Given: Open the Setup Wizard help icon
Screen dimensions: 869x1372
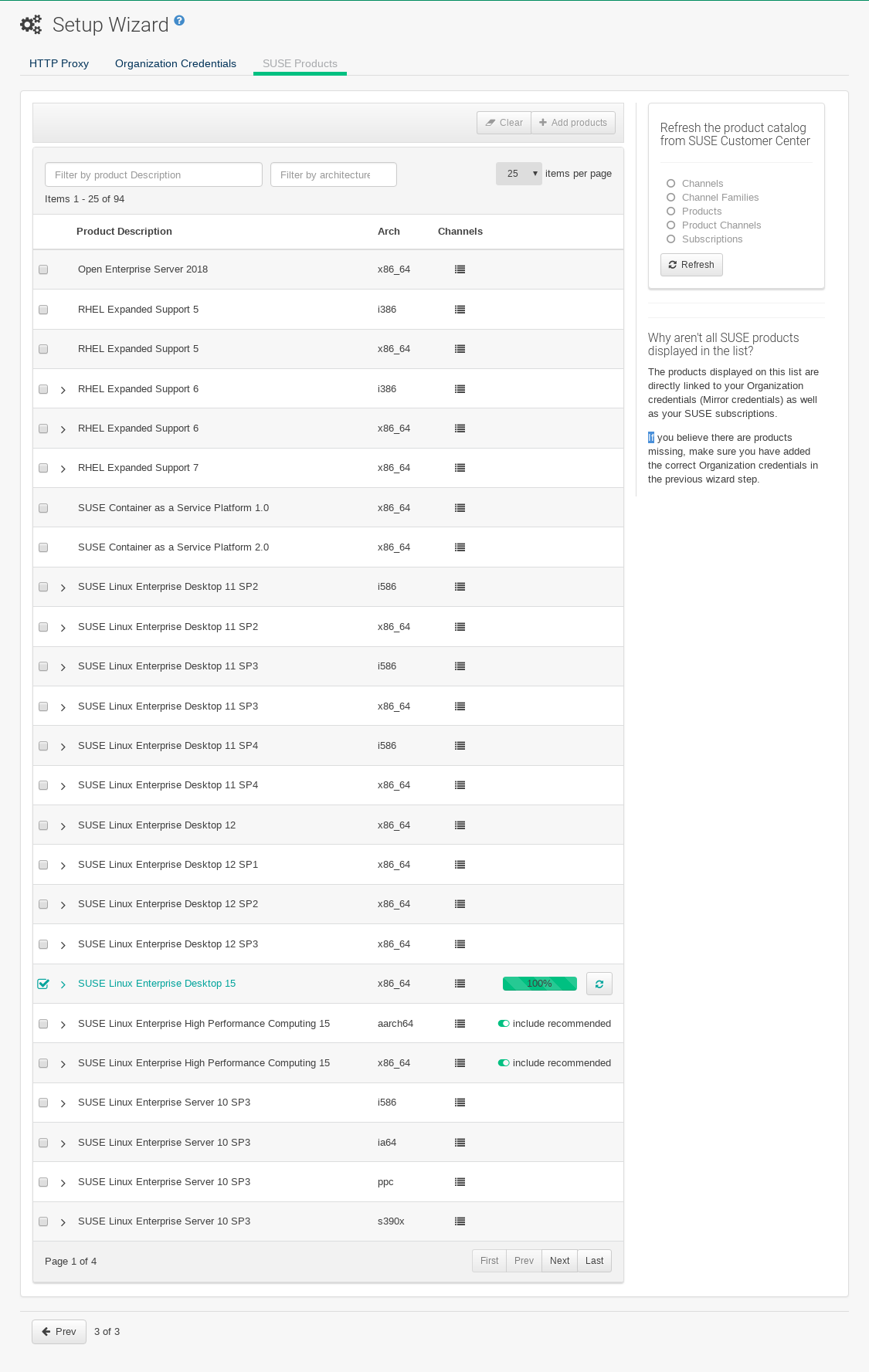Looking at the screenshot, I should tap(178, 21).
